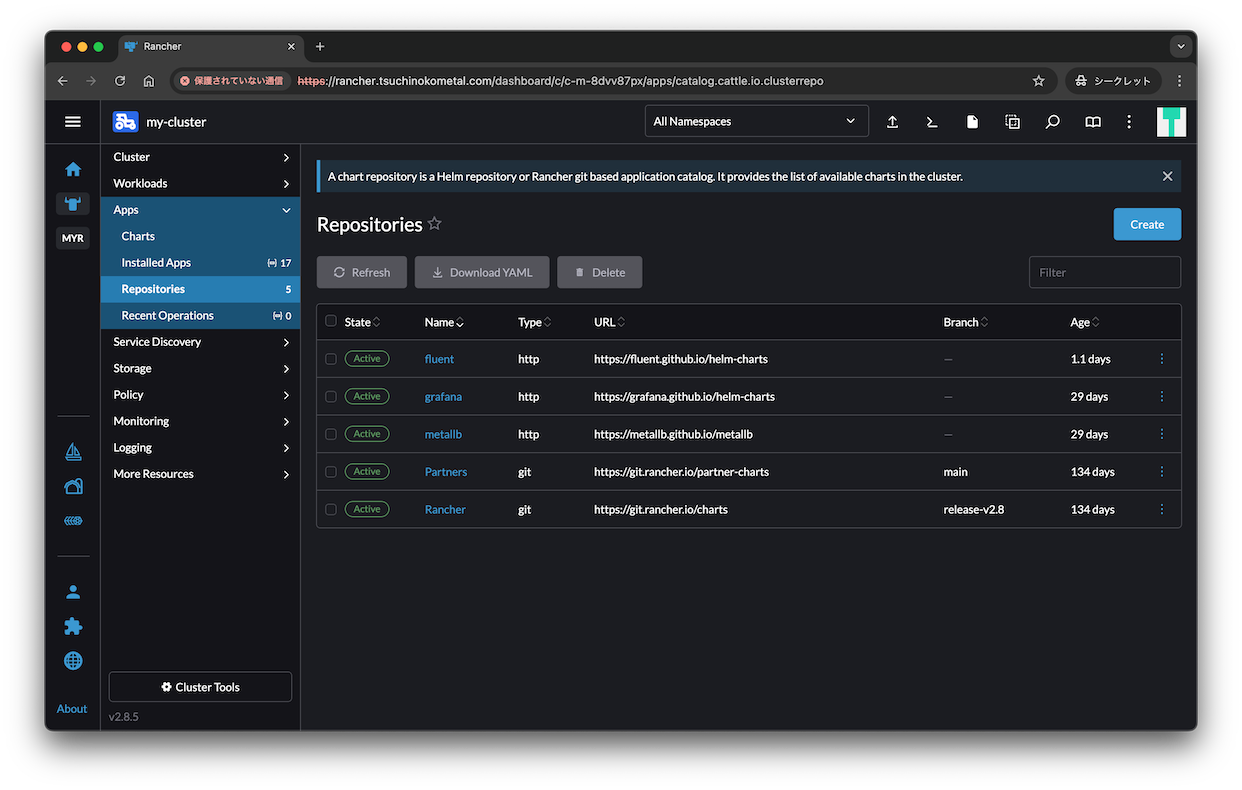The image size is (1242, 790).
Task: Open header three-dot more menu
Action: point(1129,121)
